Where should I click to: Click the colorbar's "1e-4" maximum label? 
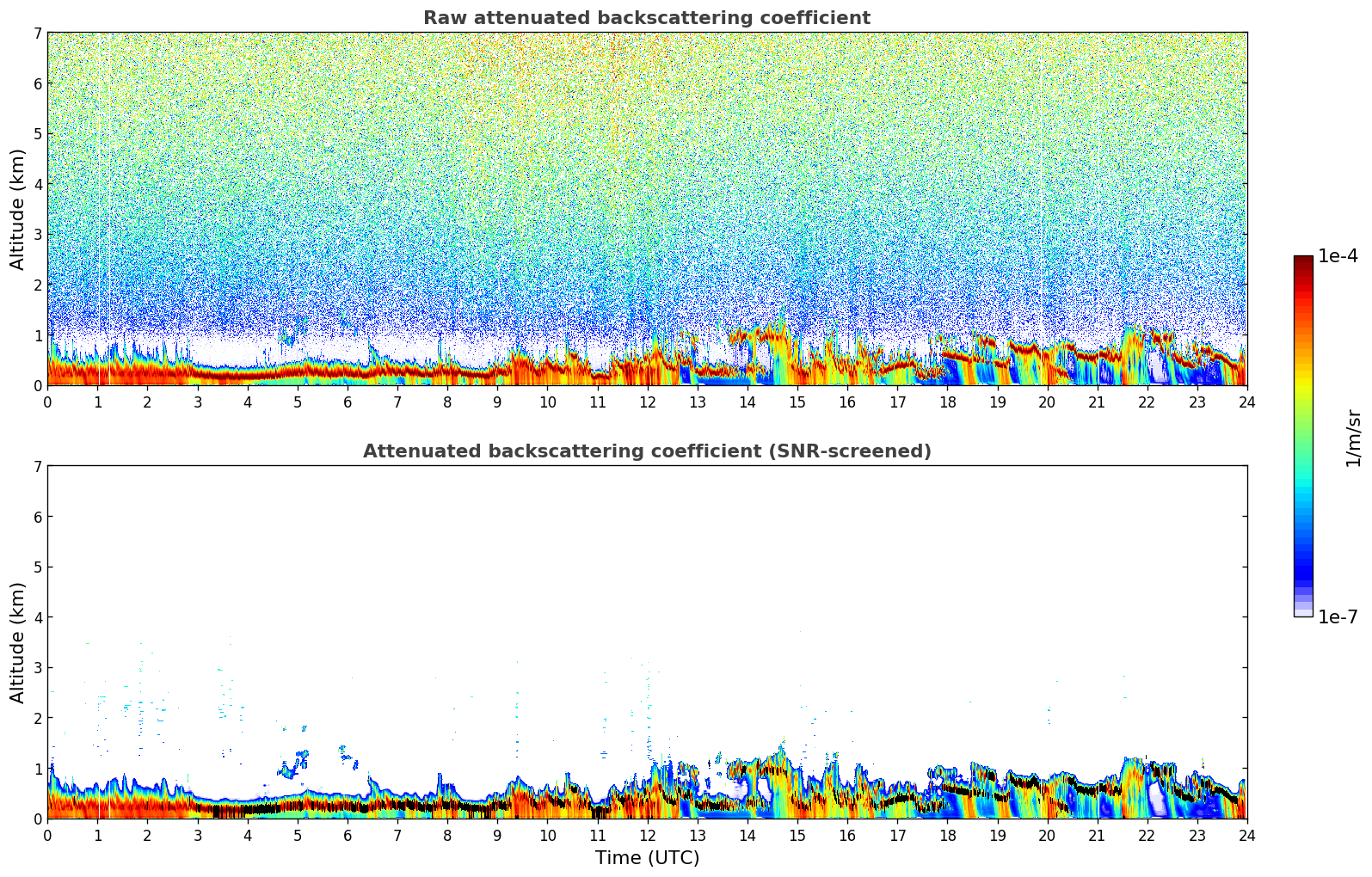(x=1338, y=256)
